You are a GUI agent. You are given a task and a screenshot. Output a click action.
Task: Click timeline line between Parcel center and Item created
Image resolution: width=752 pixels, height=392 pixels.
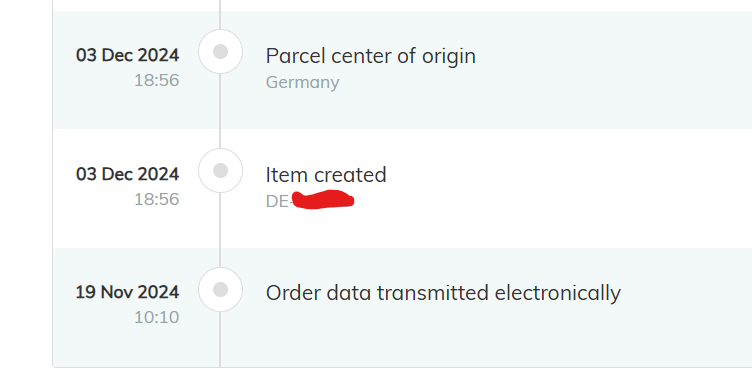[x=220, y=111]
